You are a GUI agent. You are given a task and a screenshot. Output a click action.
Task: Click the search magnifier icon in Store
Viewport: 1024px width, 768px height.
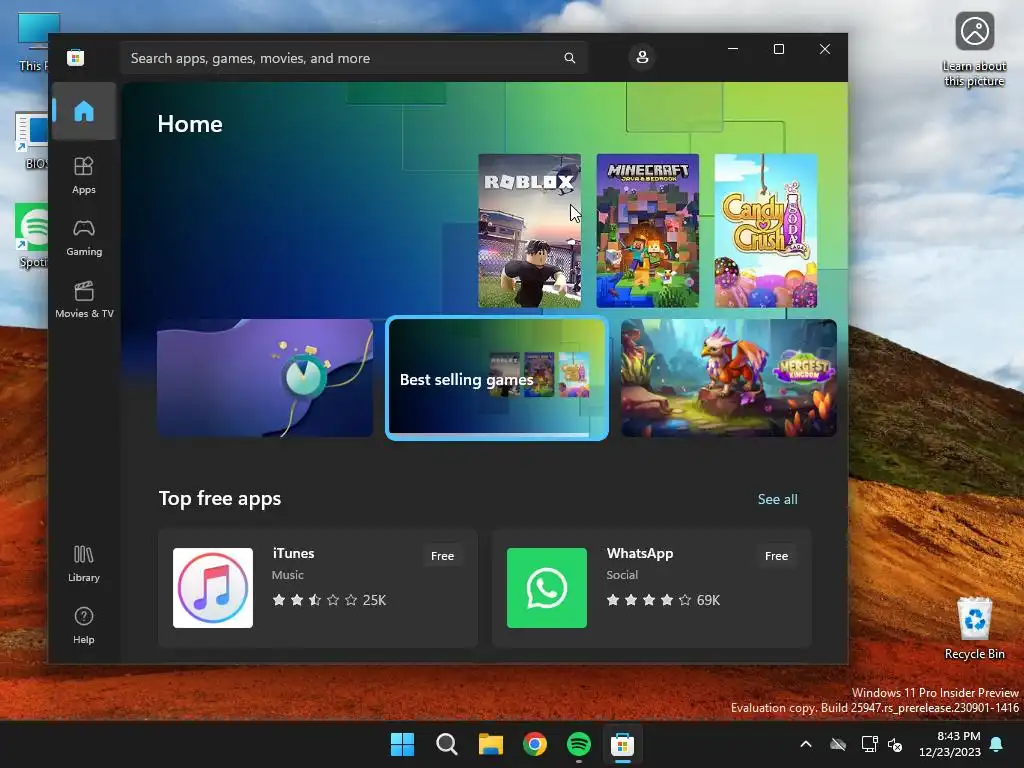pyautogui.click(x=569, y=58)
